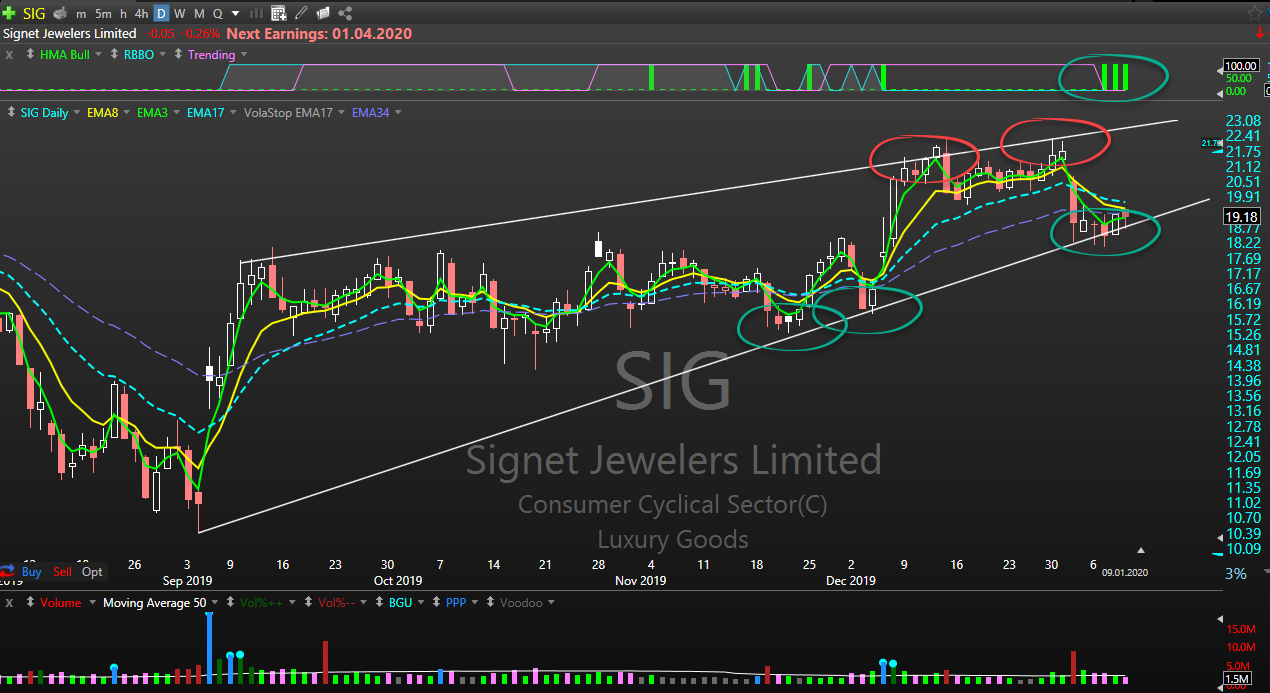Click the printer icon beside SIG

(60, 13)
